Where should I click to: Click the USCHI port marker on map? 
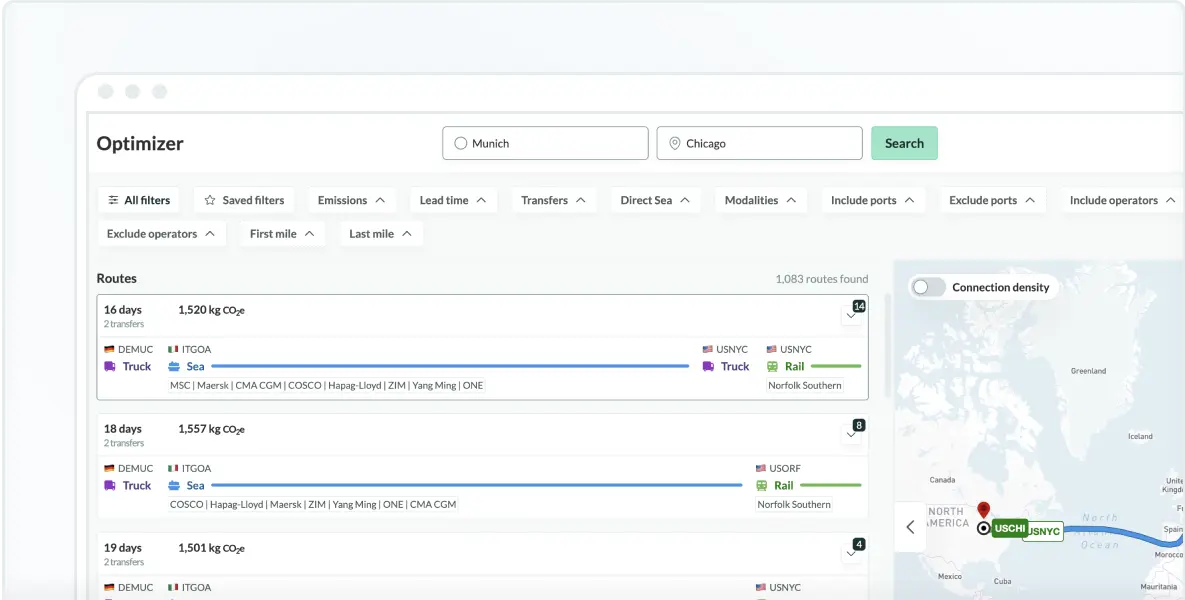coord(1008,528)
